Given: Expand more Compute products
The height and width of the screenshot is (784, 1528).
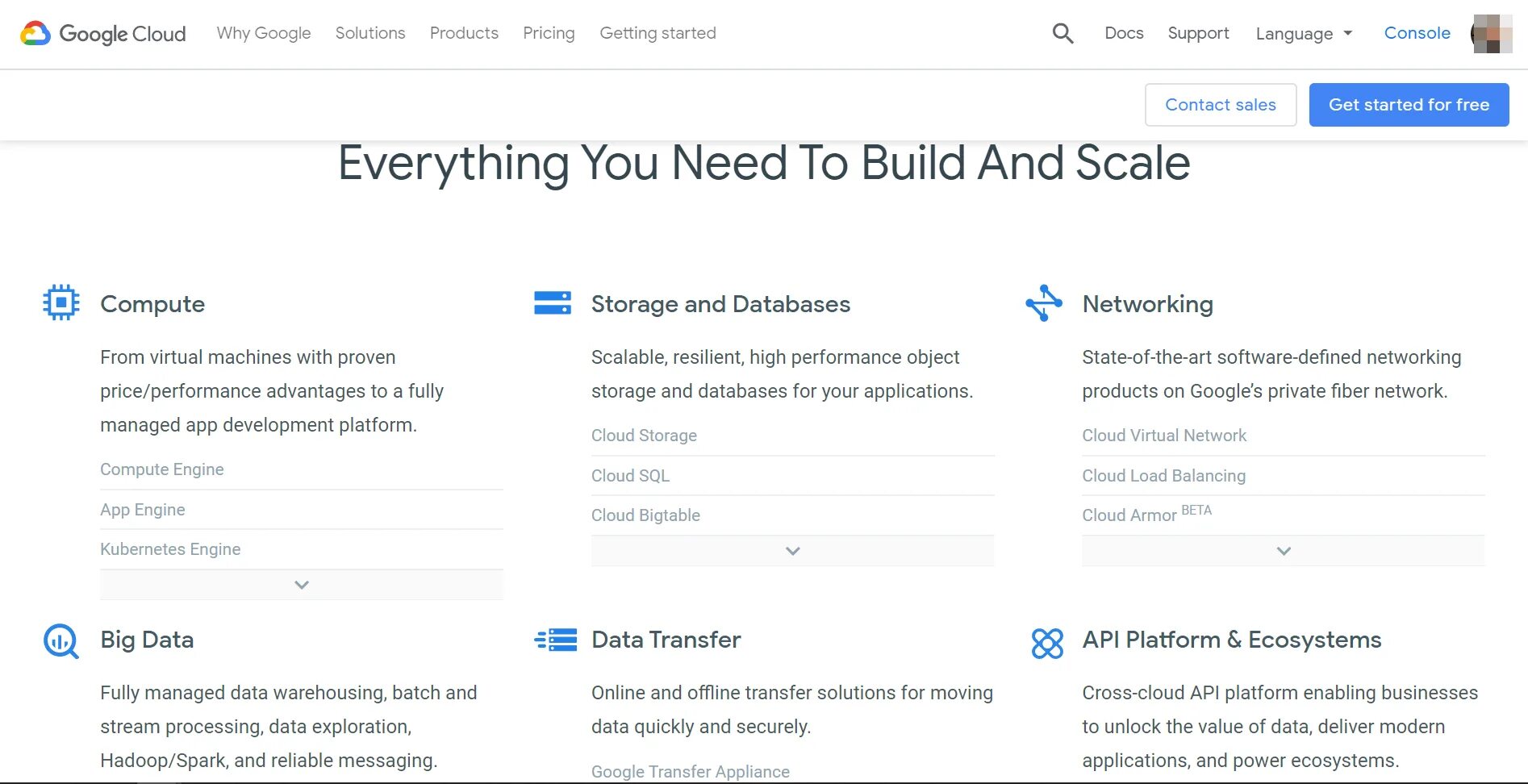Looking at the screenshot, I should click(x=302, y=585).
